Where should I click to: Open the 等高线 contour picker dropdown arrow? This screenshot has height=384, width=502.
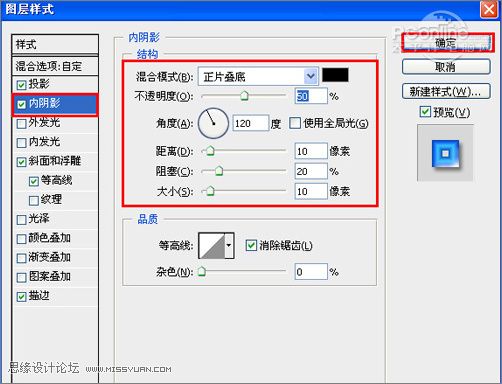tap(229, 246)
